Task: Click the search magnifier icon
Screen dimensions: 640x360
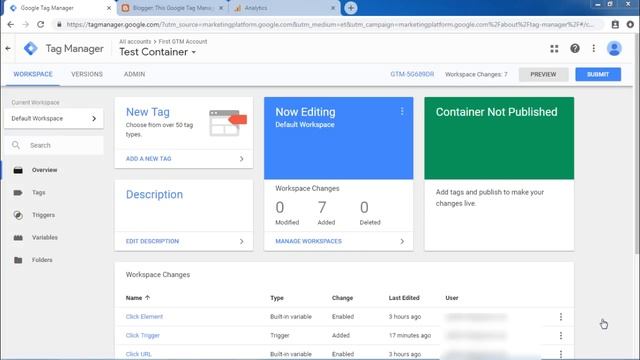Action: [16, 145]
